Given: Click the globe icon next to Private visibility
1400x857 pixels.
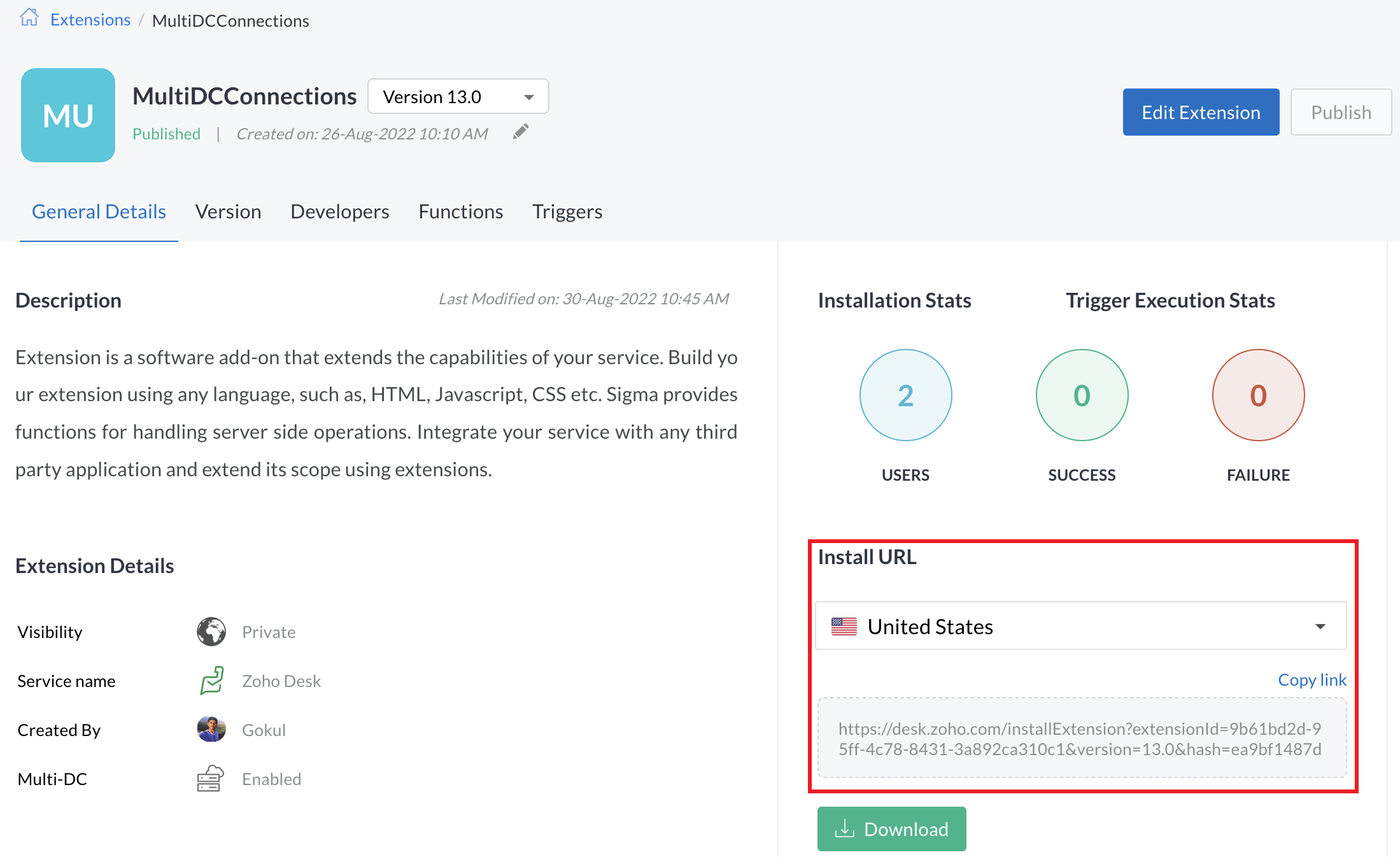Looking at the screenshot, I should point(211,632).
